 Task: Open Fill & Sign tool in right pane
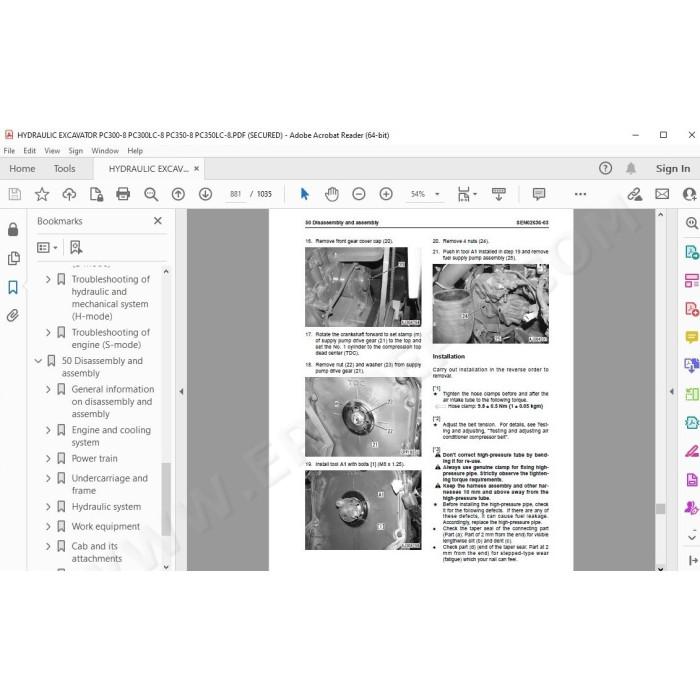click(692, 451)
